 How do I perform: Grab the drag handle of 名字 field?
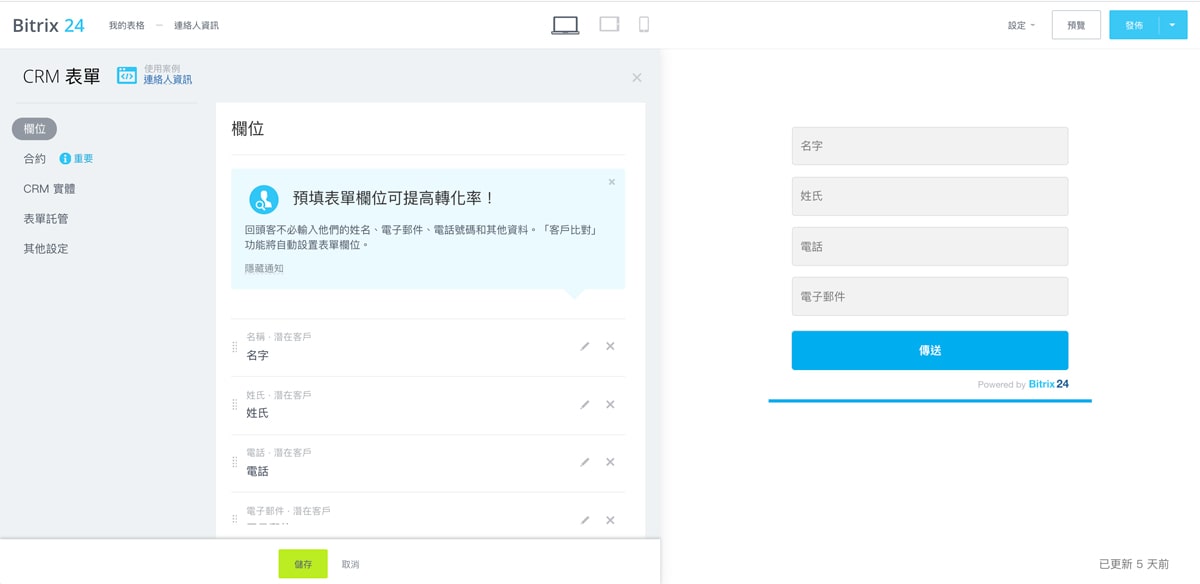click(x=235, y=347)
